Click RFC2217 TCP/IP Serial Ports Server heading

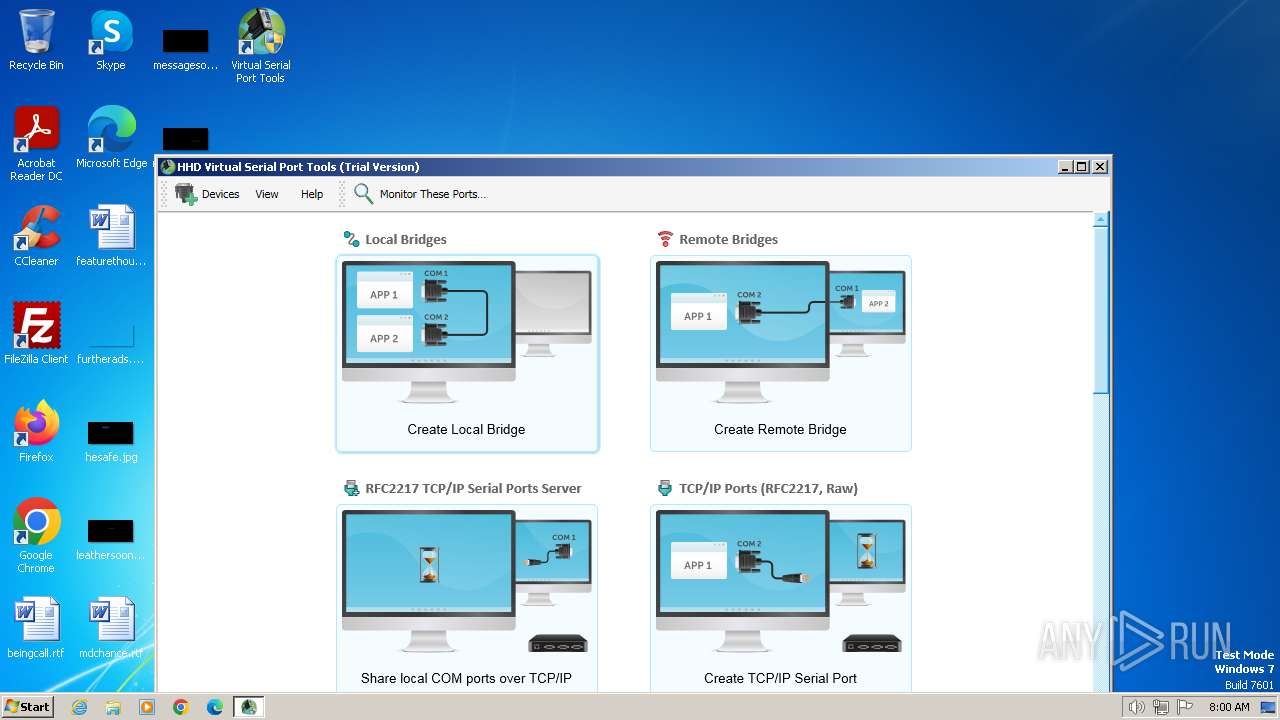pos(473,488)
